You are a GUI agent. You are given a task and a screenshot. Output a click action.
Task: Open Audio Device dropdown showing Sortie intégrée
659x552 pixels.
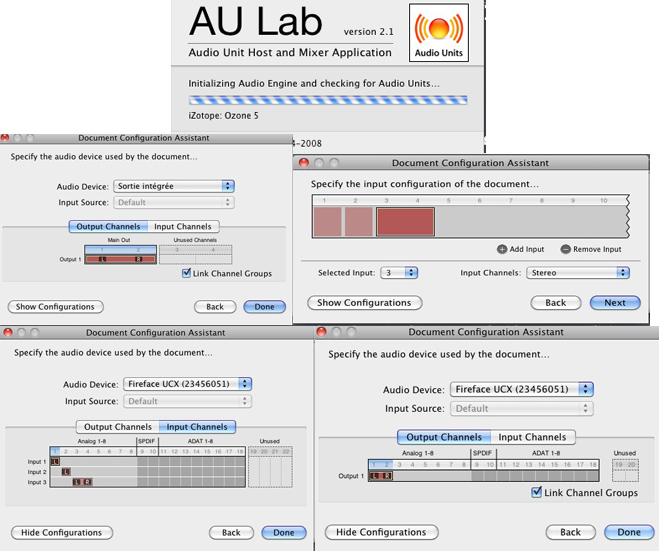[x=174, y=186]
